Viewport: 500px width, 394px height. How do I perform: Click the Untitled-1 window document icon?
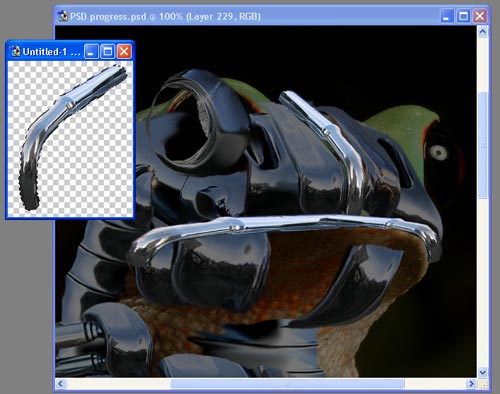pyautogui.click(x=15, y=51)
